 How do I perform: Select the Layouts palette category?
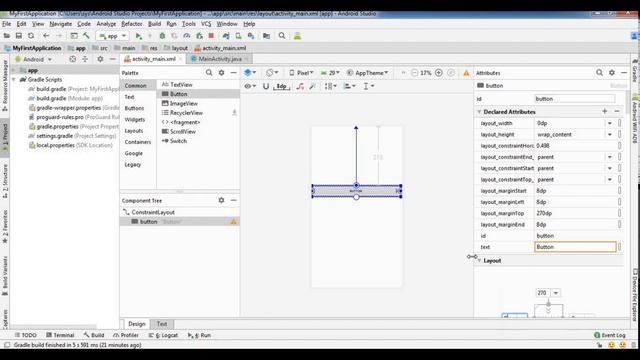(134, 131)
